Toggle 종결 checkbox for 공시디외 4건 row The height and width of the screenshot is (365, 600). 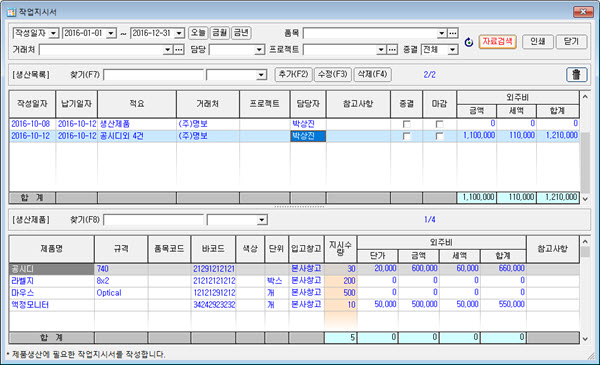pyautogui.click(x=406, y=136)
